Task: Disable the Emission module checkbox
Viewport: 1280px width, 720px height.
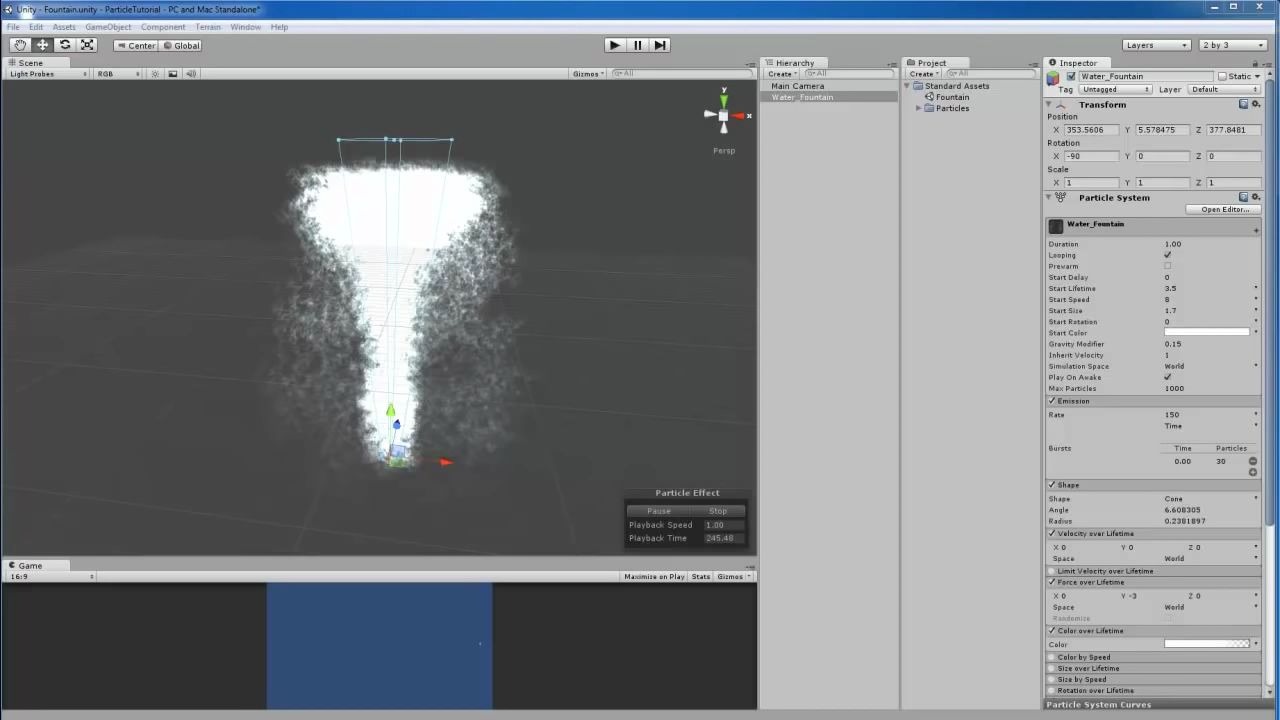Action: pos(1051,401)
